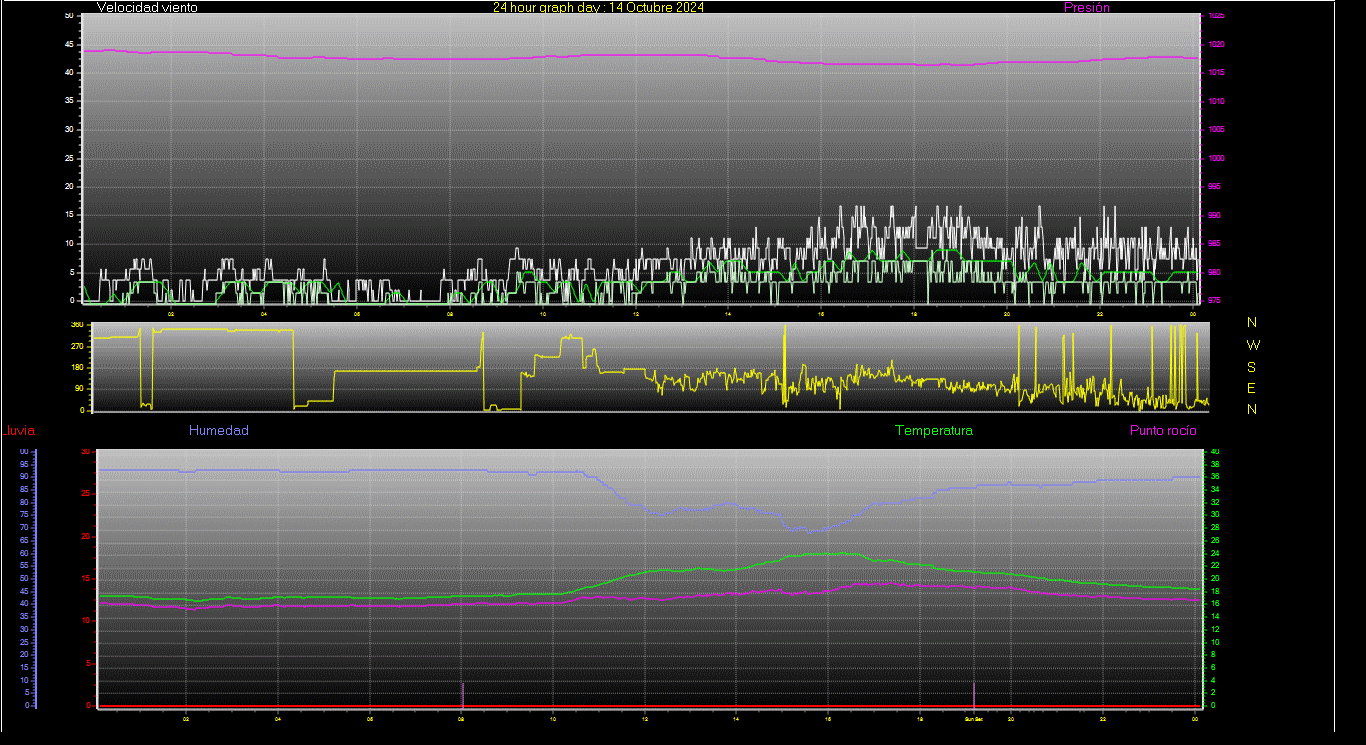Click the "Presión" legend label

click(x=1087, y=7)
